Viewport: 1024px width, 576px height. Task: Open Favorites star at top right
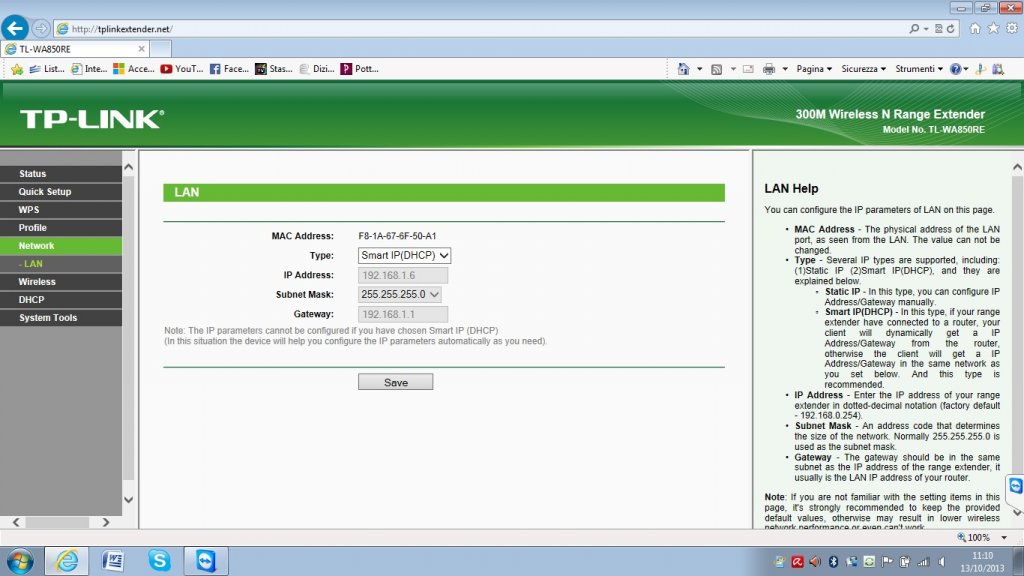tap(993, 28)
